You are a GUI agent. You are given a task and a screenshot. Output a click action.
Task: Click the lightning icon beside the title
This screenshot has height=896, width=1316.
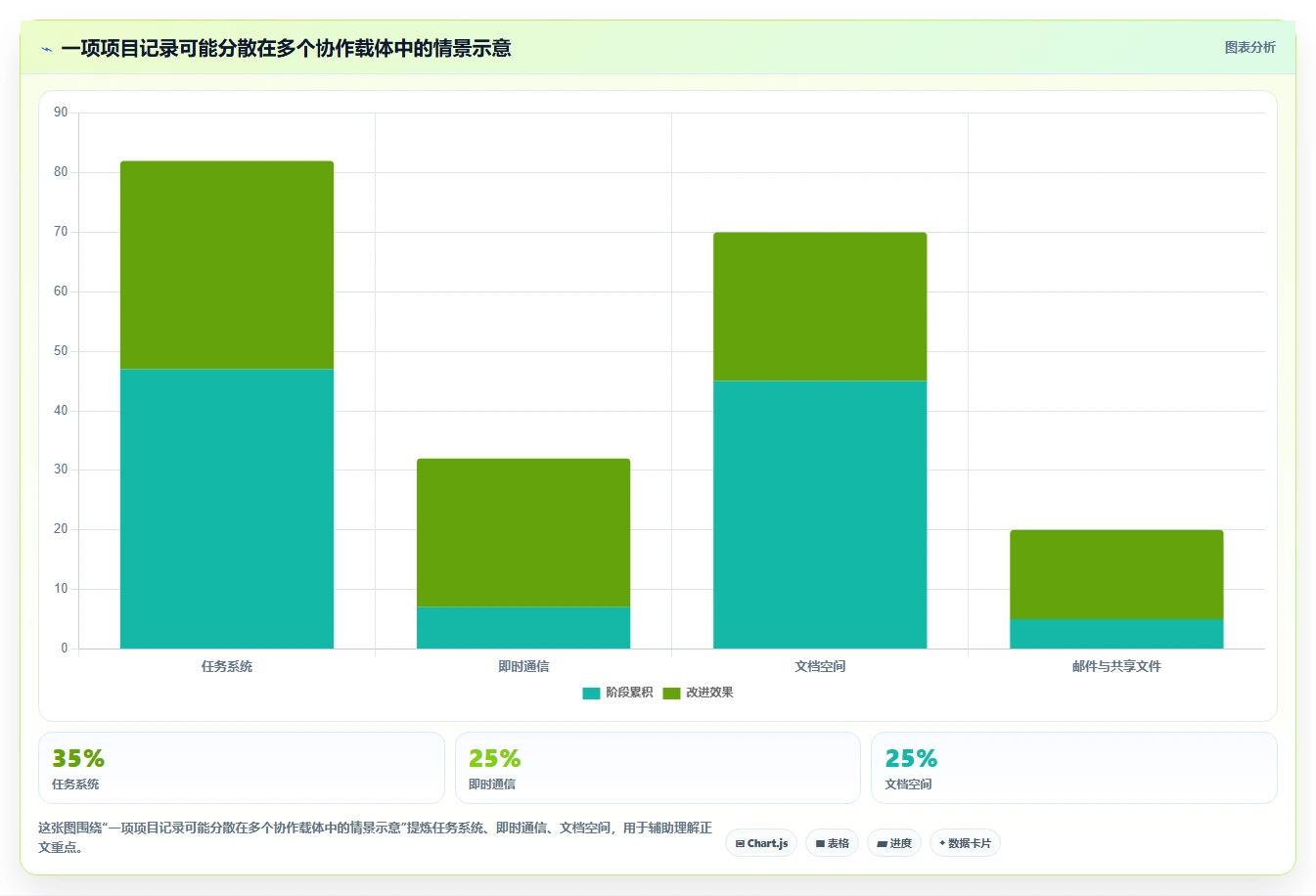point(46,49)
